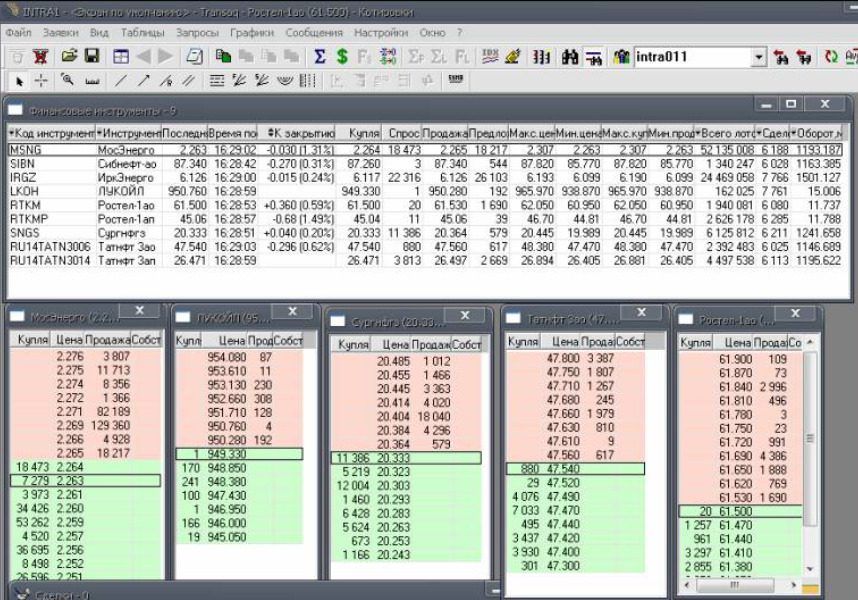Click the green dollar sign icon
The width and height of the screenshot is (858, 600).
pyautogui.click(x=342, y=56)
